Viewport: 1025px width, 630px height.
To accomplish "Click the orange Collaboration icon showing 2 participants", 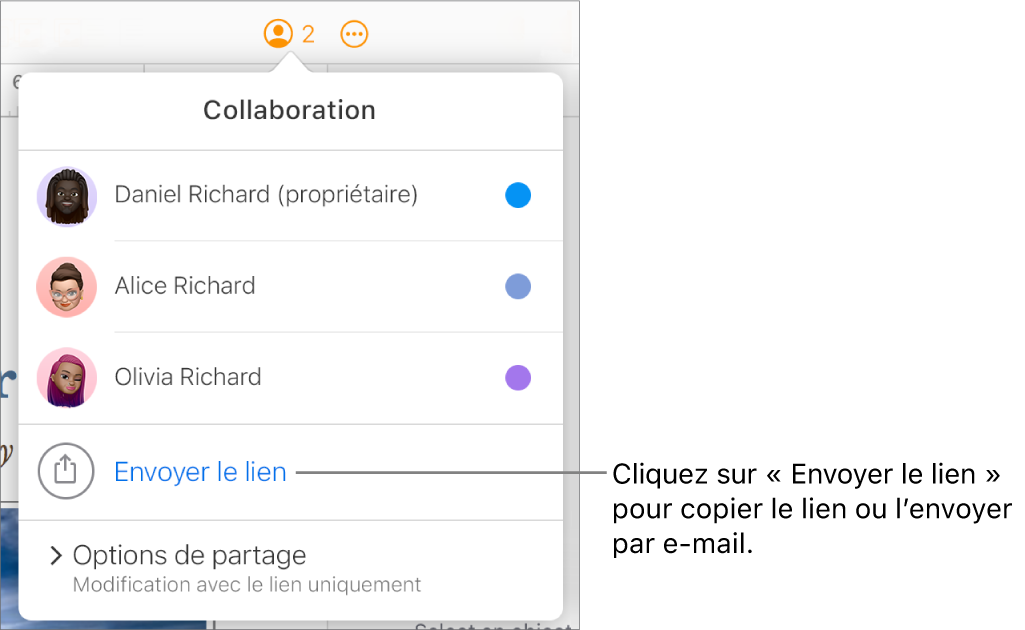I will [x=276, y=33].
